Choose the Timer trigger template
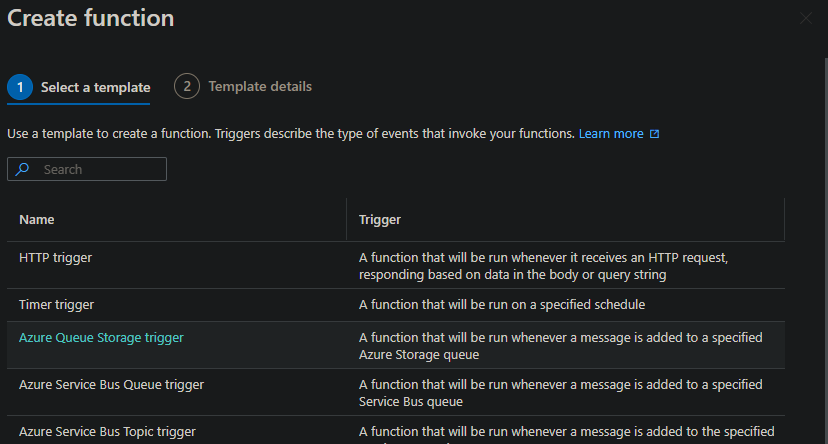This screenshot has width=828, height=444. click(57, 305)
